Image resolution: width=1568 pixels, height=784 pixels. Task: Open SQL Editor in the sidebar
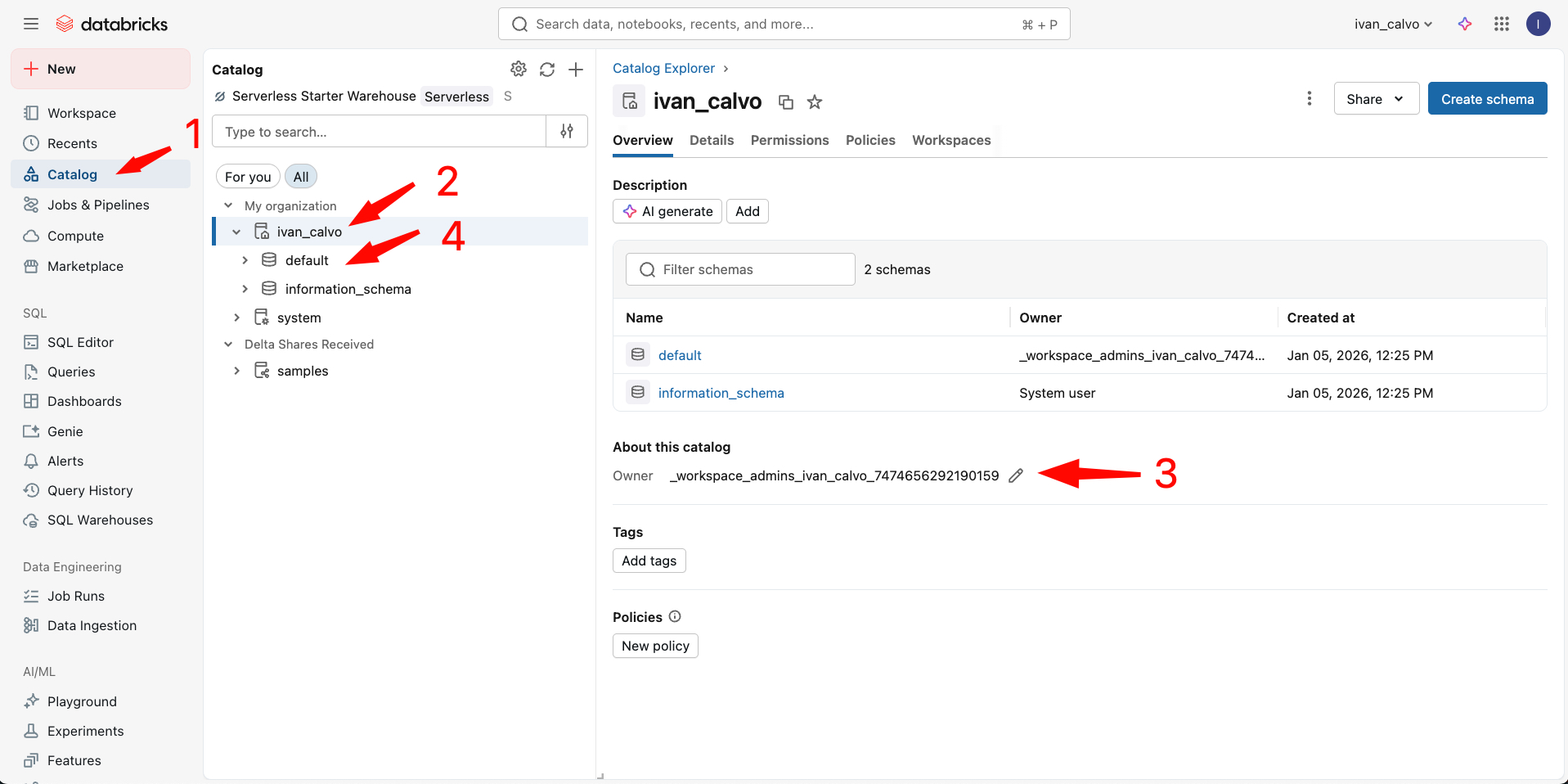tap(80, 342)
